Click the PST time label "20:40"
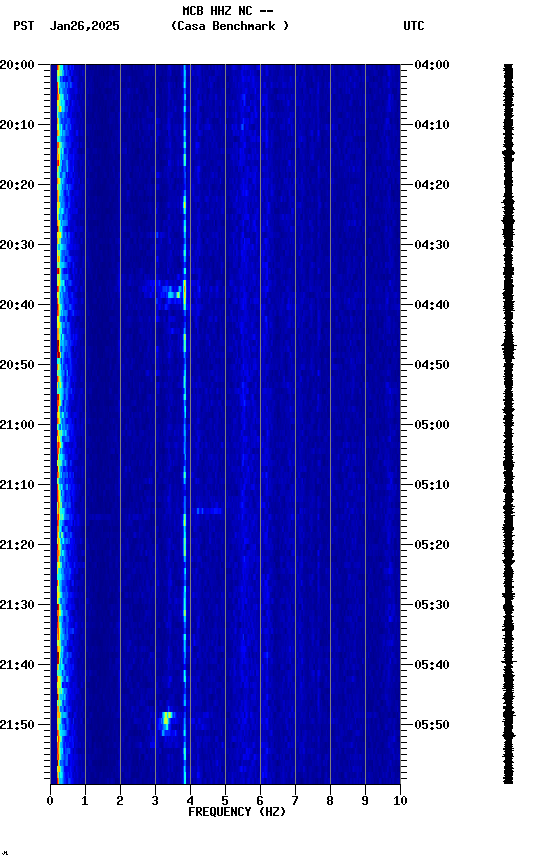The image size is (552, 864). [17, 305]
